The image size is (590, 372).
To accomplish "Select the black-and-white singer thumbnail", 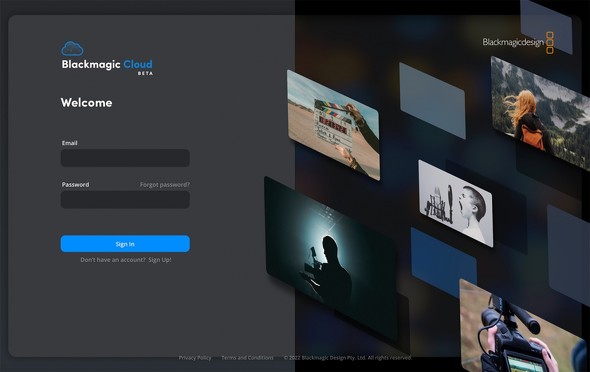I will pos(456,203).
